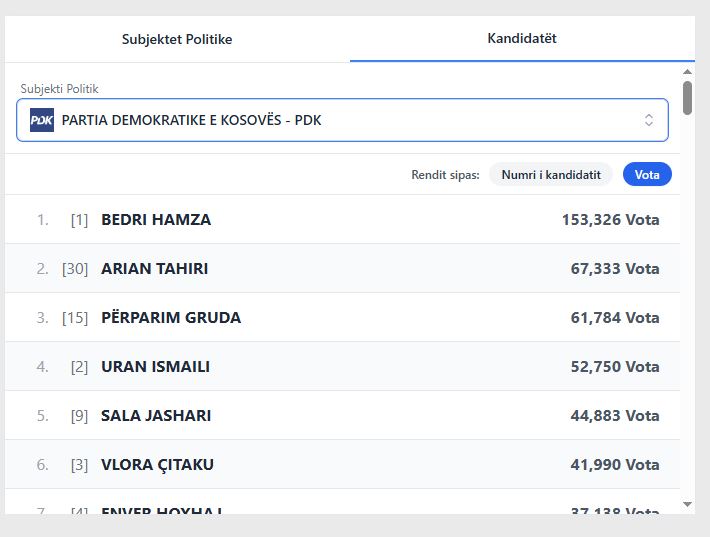Sort by Numri i kandidatit
Viewport: 710px width, 537px height.
tap(550, 174)
